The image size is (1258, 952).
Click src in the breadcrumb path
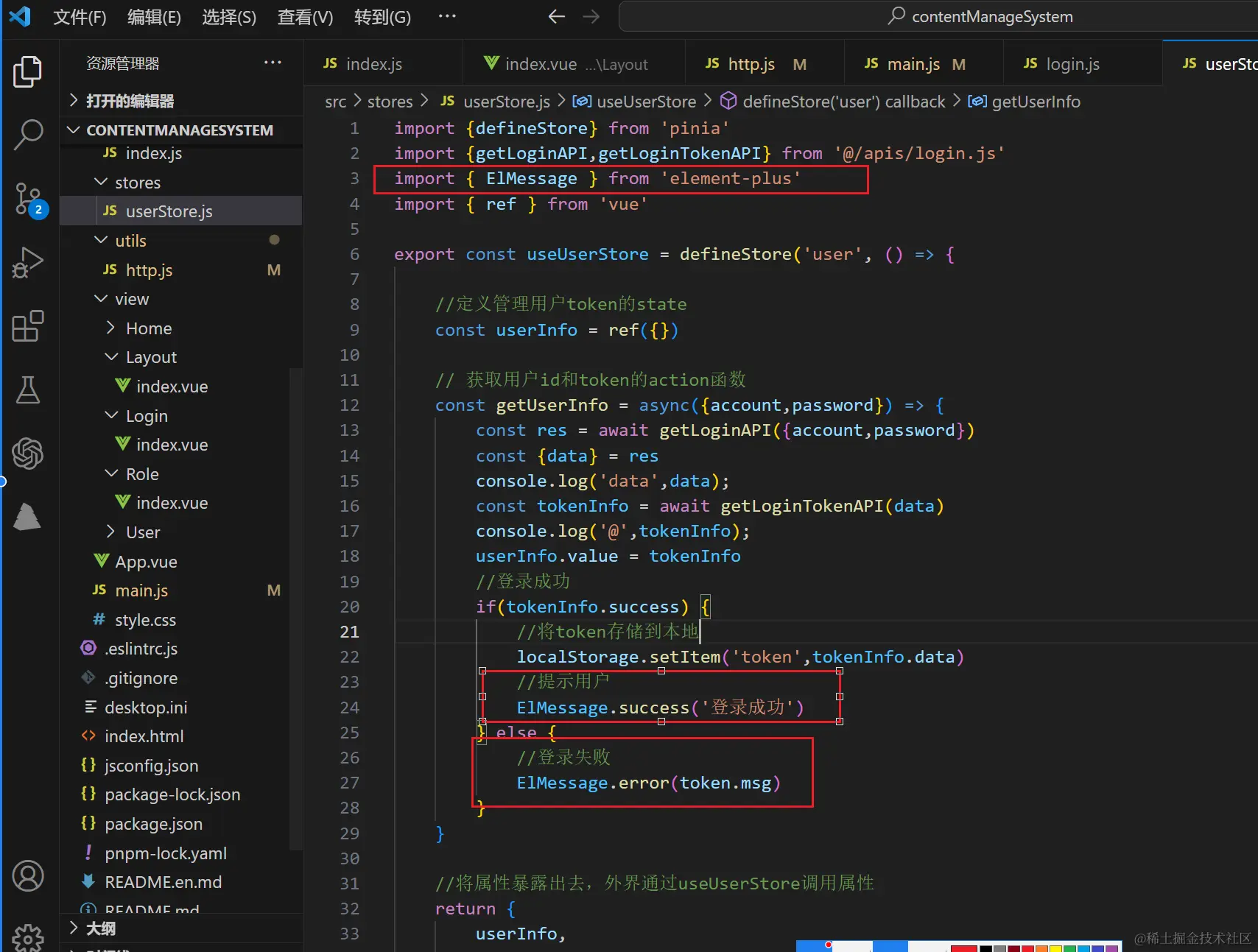pos(335,102)
